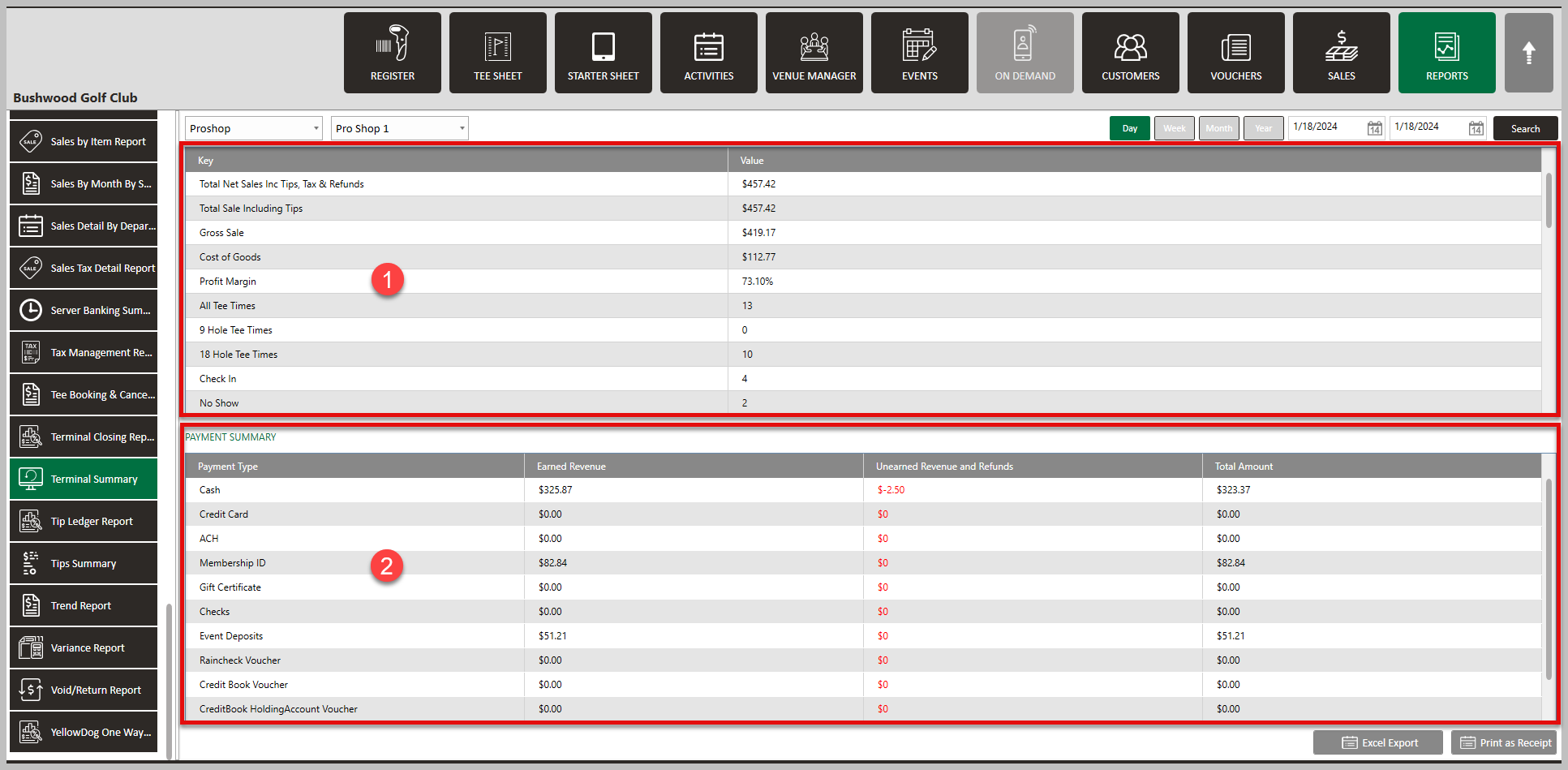Image resolution: width=1568 pixels, height=770 pixels.
Task: Open Sales Detail By Department report
Action: 84,226
